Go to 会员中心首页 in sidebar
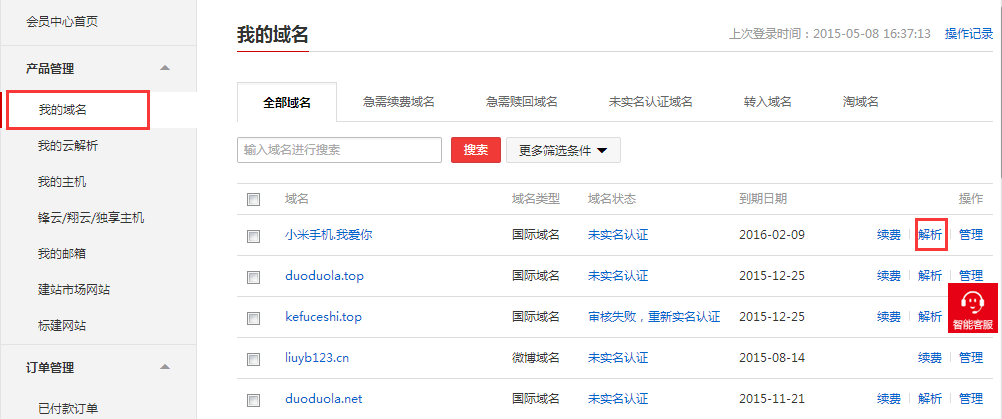This screenshot has height=419, width=1002. pos(62,21)
